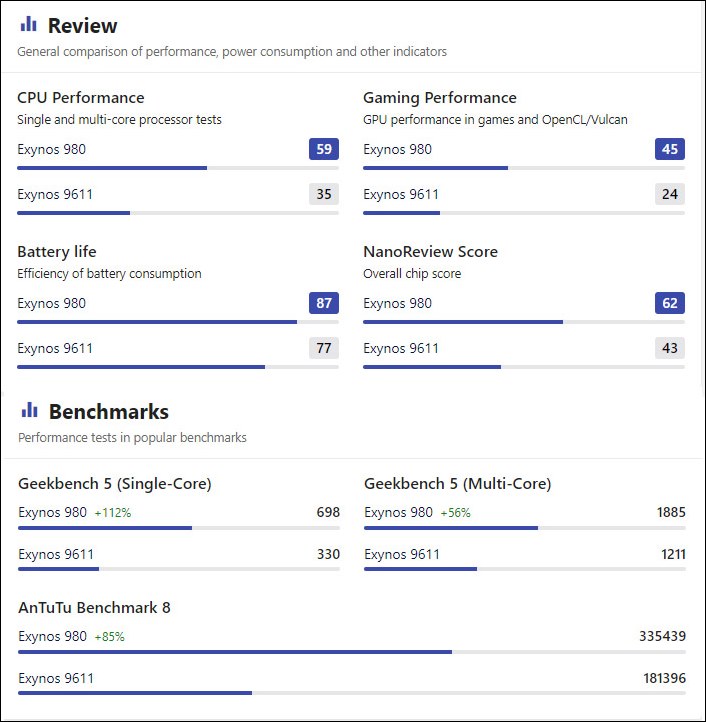Click the AnTuTu score value 335439
The height and width of the screenshot is (722, 706).
(x=662, y=636)
